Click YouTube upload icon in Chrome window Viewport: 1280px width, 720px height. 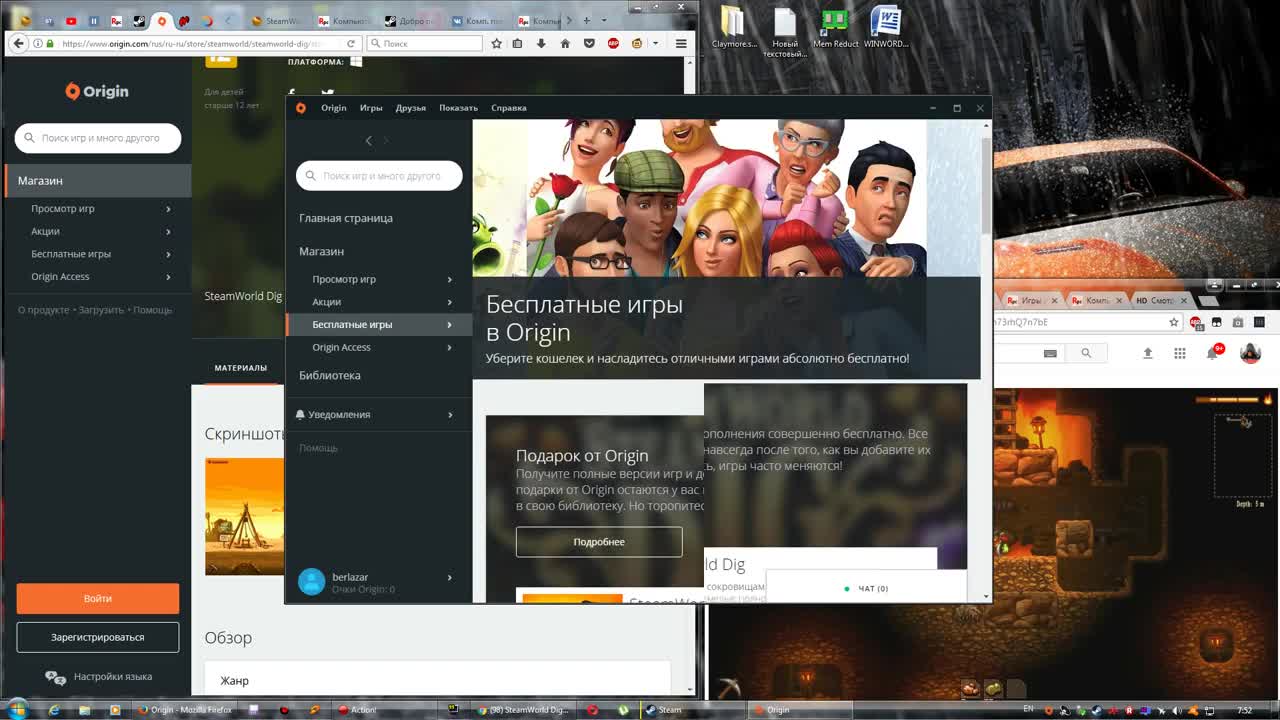[x=1148, y=353]
